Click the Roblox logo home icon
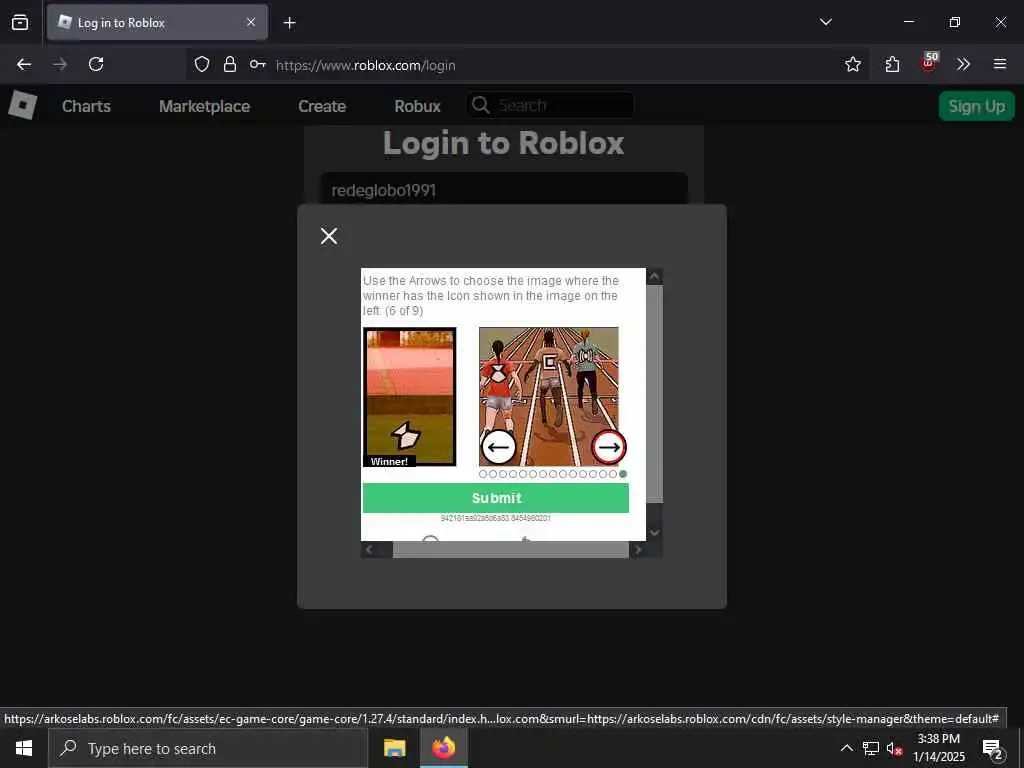 23,105
